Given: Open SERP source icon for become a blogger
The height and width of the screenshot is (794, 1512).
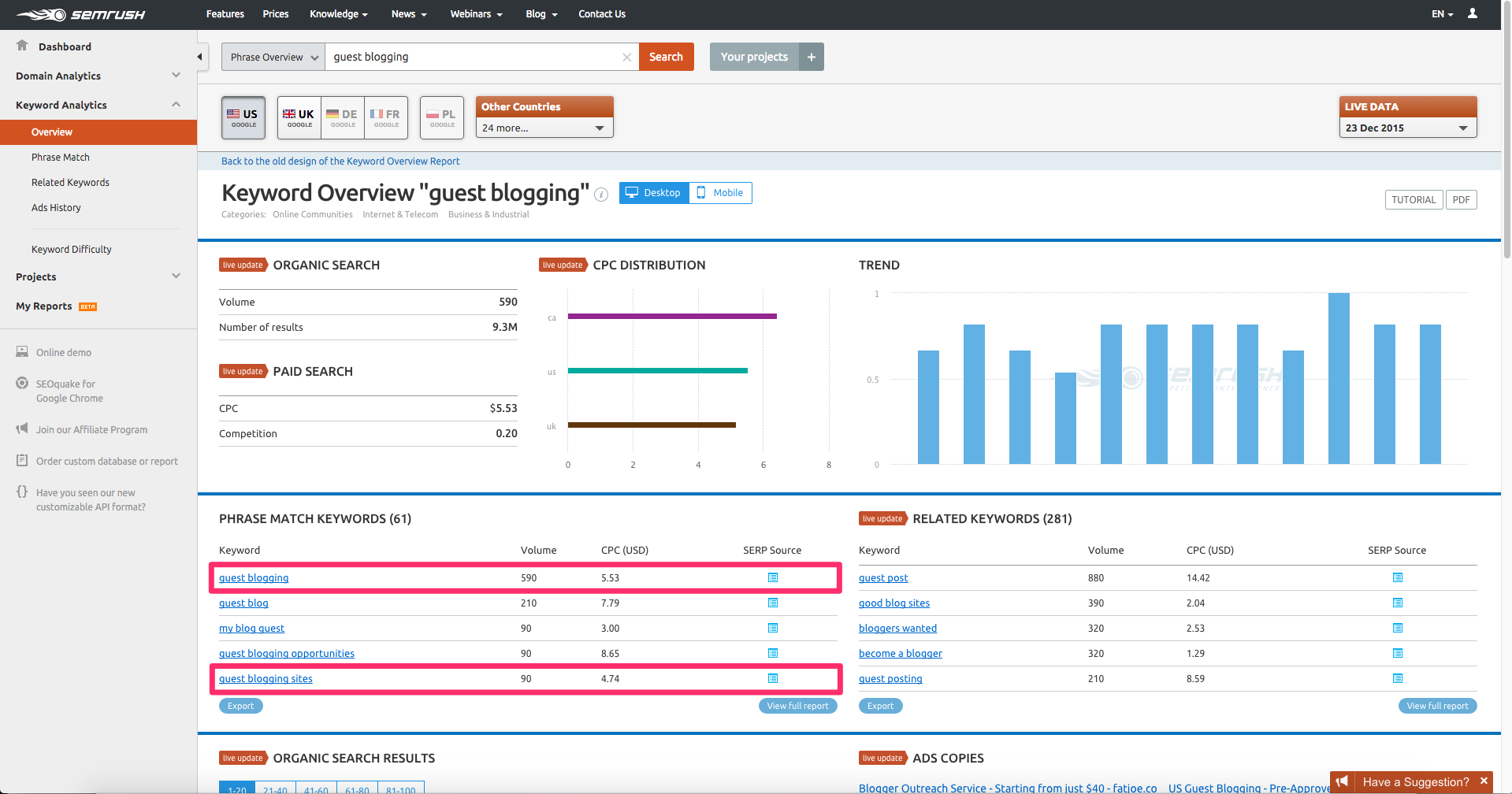Looking at the screenshot, I should pyautogui.click(x=1398, y=653).
